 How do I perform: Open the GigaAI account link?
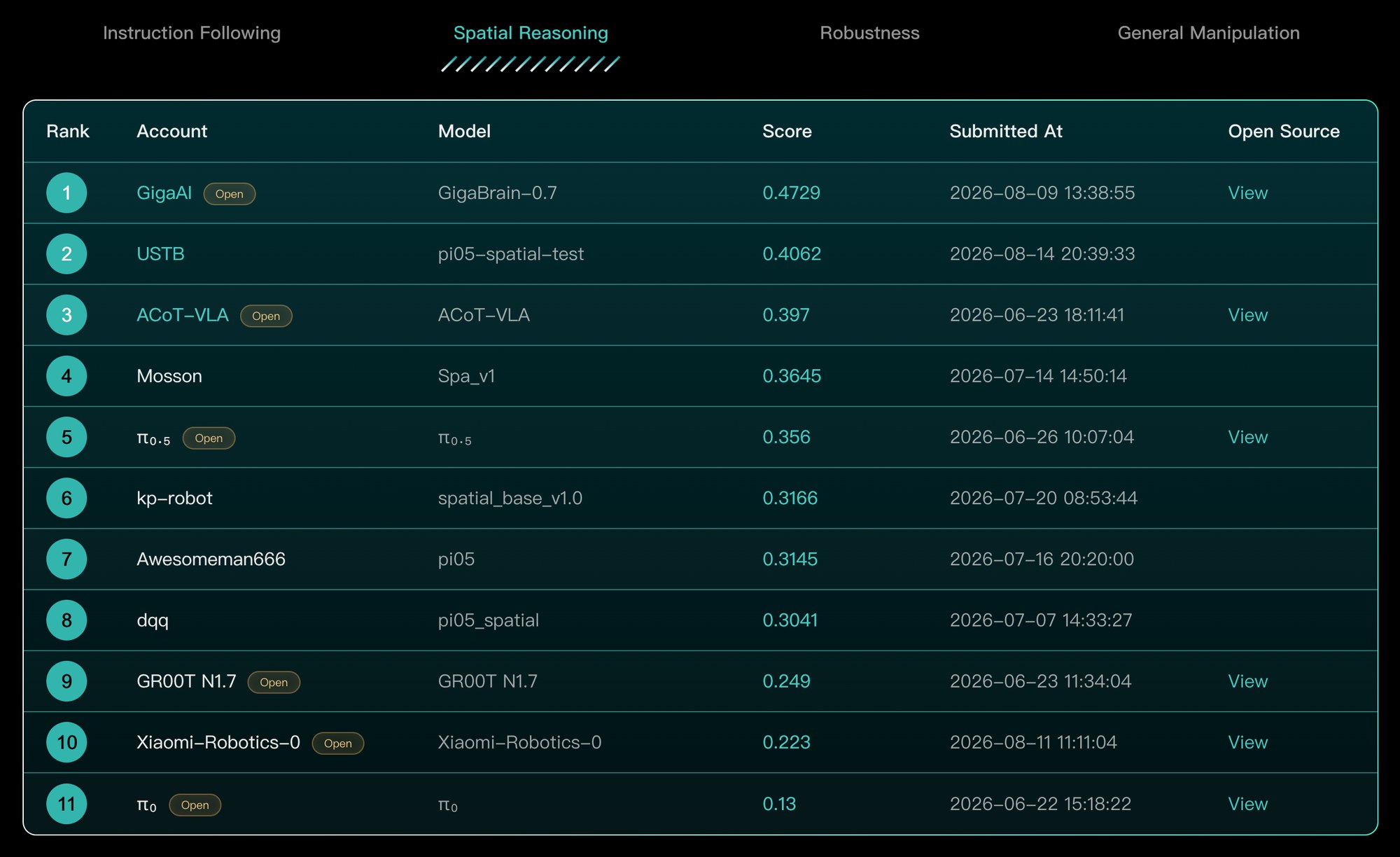pyautogui.click(x=164, y=193)
